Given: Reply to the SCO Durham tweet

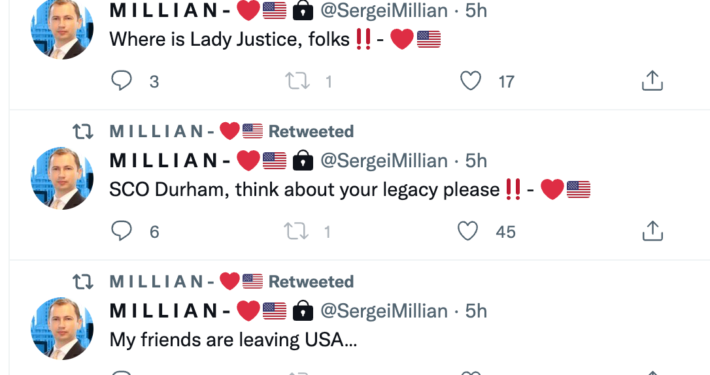Looking at the screenshot, I should pyautogui.click(x=121, y=231).
